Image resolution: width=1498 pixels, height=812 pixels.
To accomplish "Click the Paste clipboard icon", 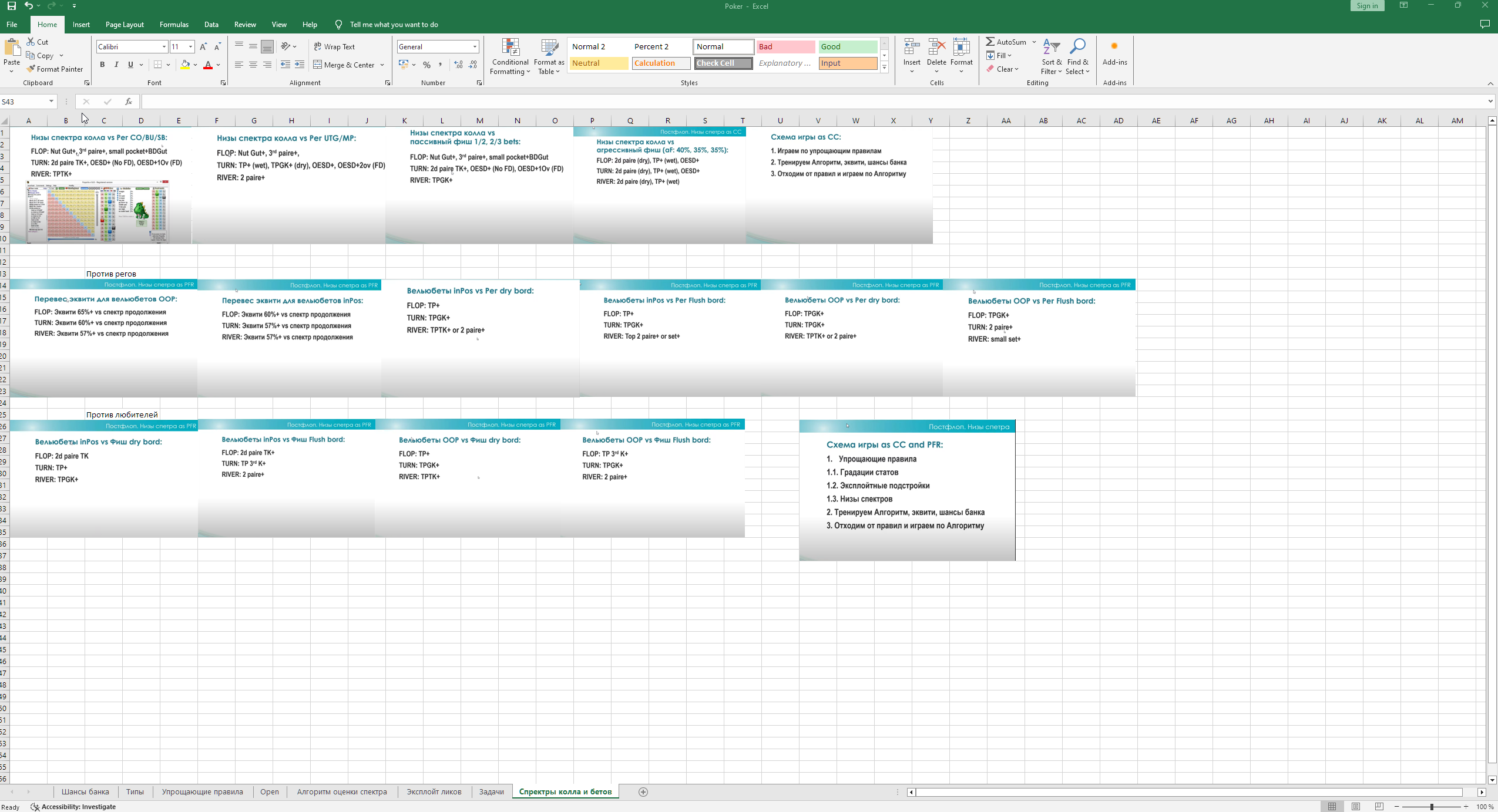I will 12,48.
